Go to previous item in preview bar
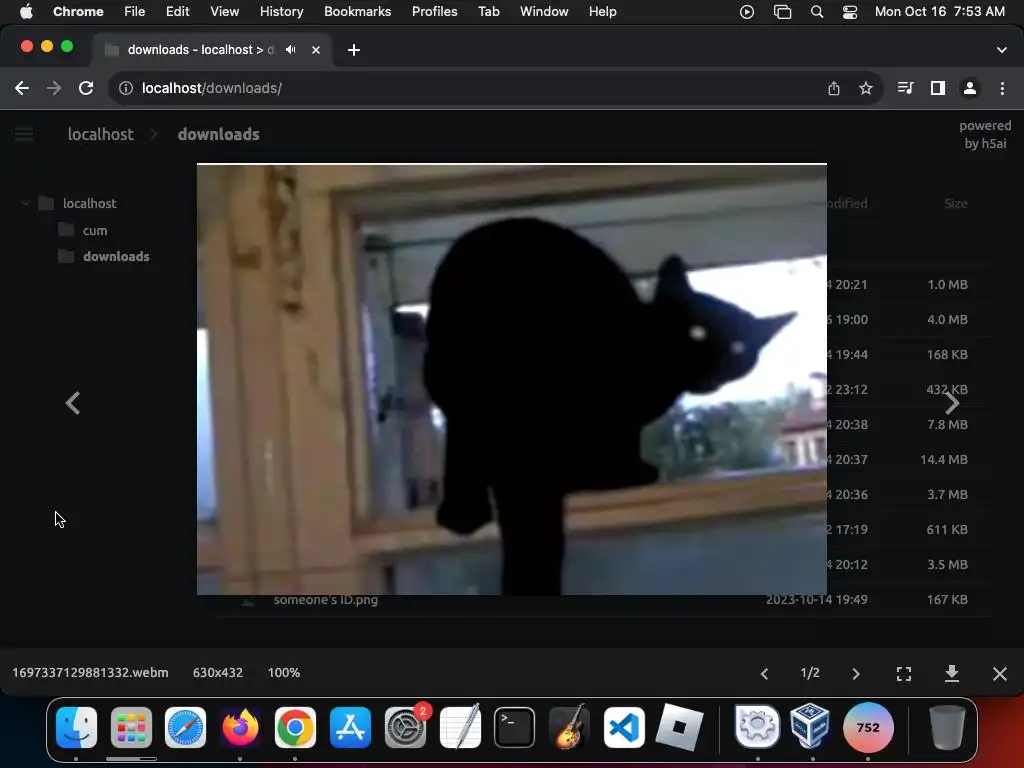 click(x=765, y=673)
